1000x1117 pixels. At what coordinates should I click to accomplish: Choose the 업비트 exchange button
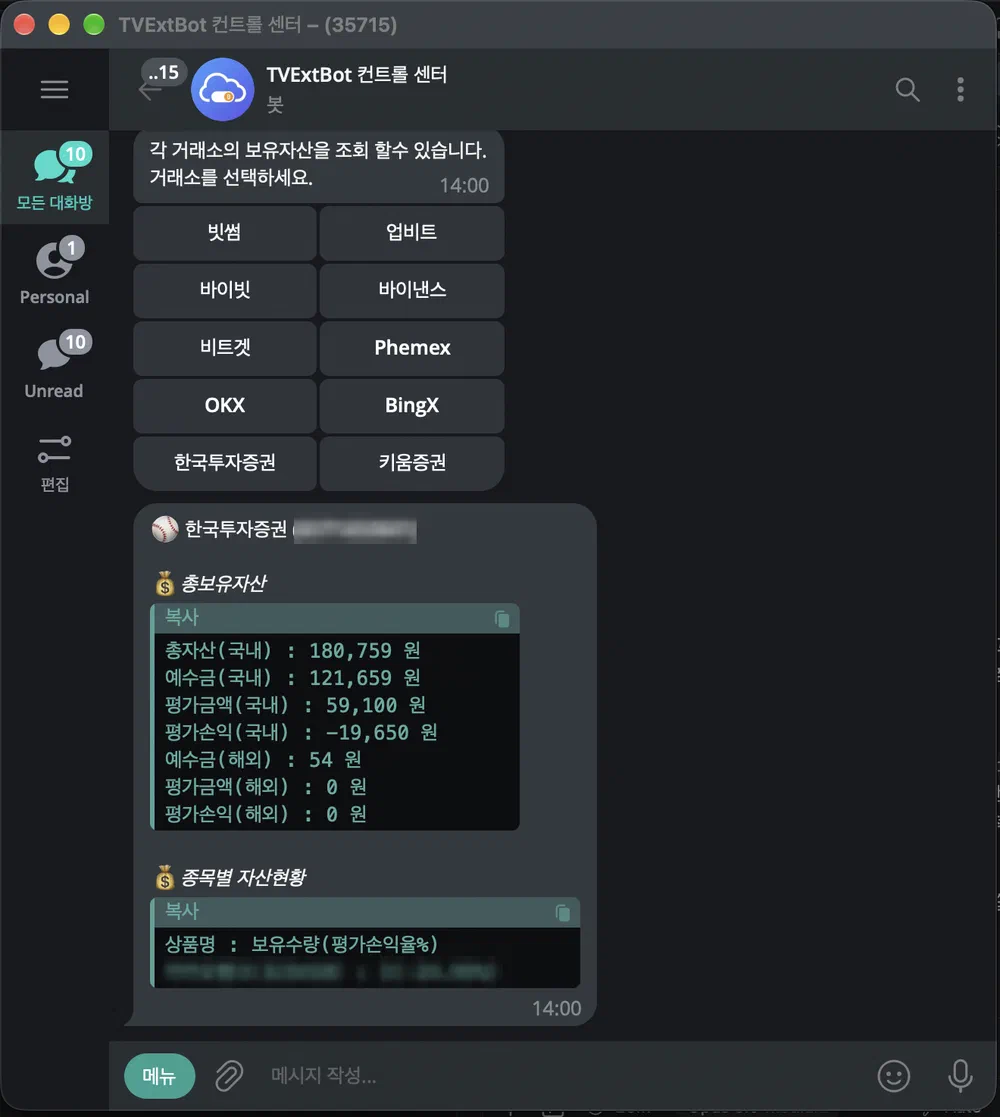412,233
